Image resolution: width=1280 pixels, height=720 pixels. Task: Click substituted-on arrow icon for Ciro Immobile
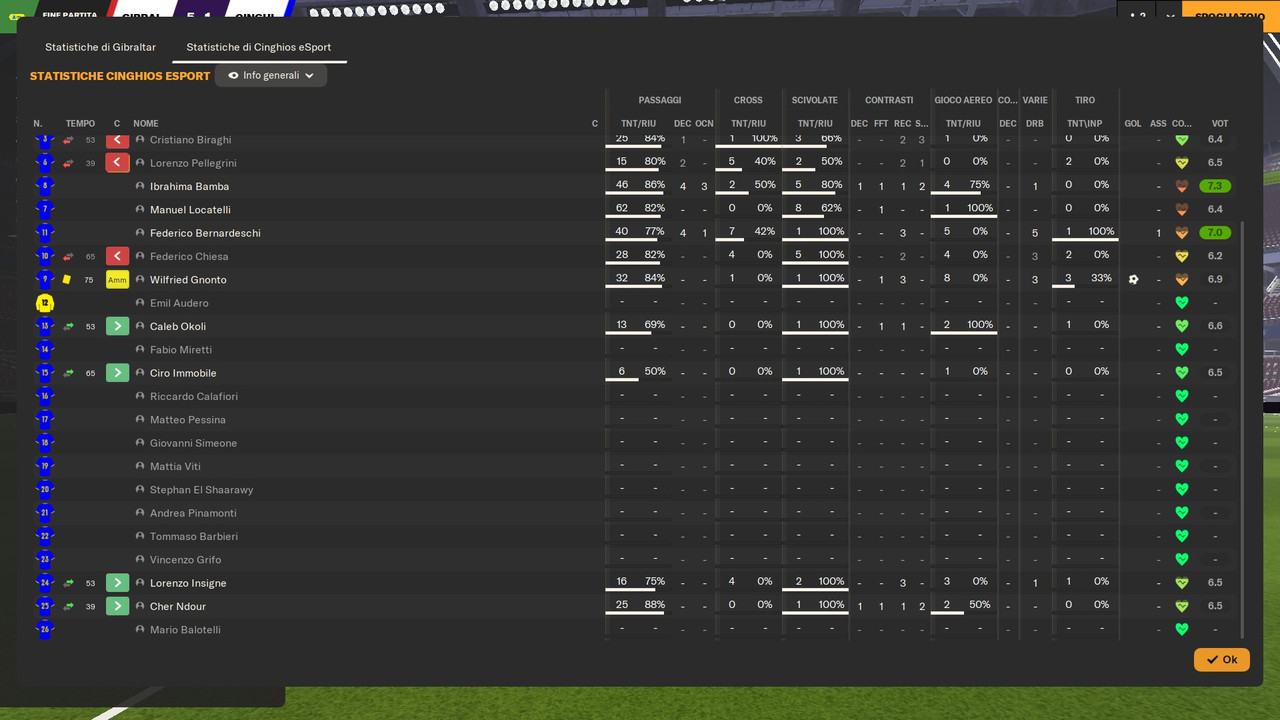point(117,373)
